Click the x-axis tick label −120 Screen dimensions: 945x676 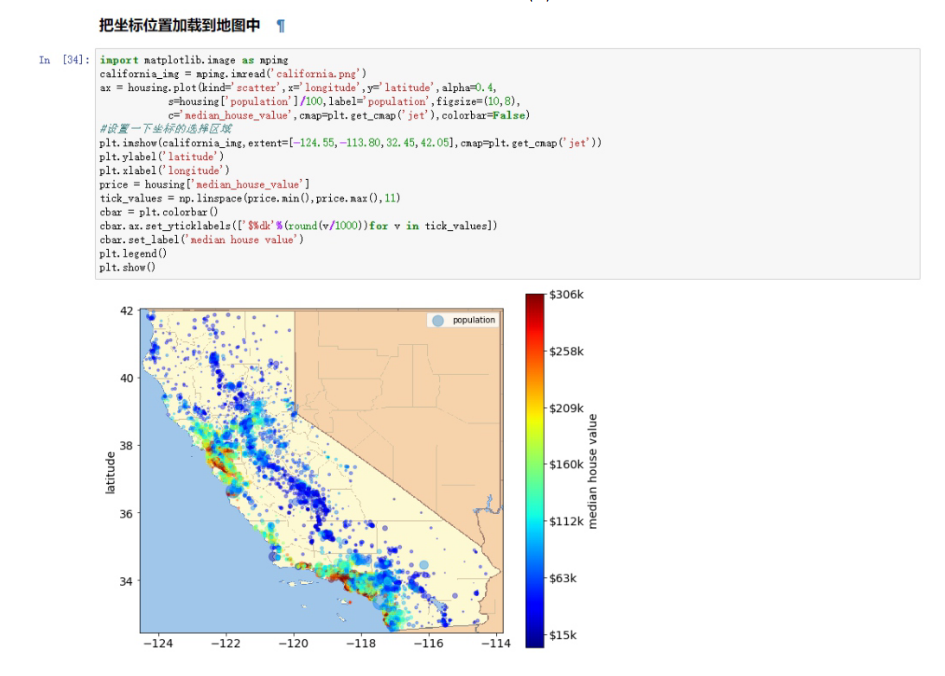point(294,643)
